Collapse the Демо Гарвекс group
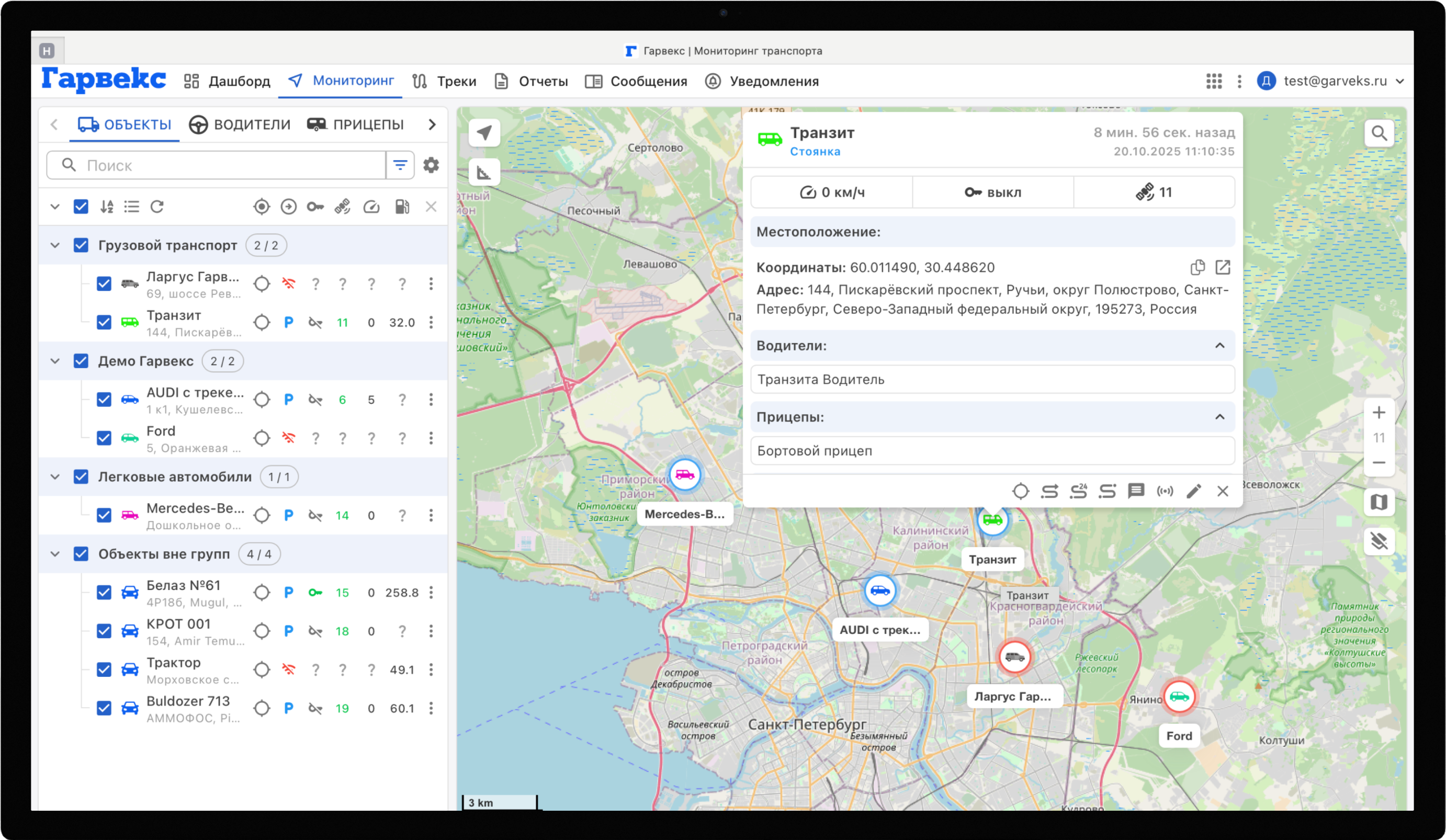Screen dimensions: 1446x840 pos(55,361)
